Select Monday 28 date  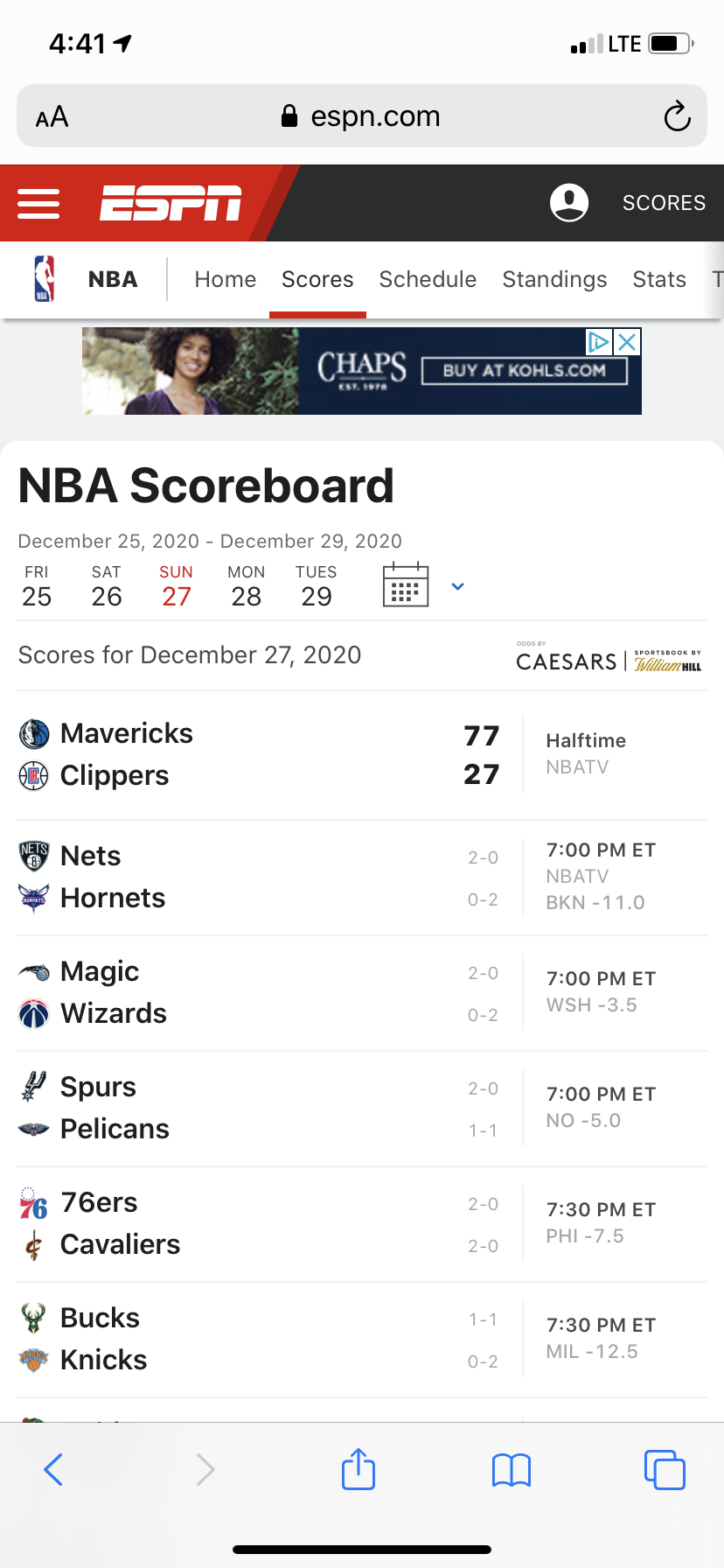pos(246,586)
